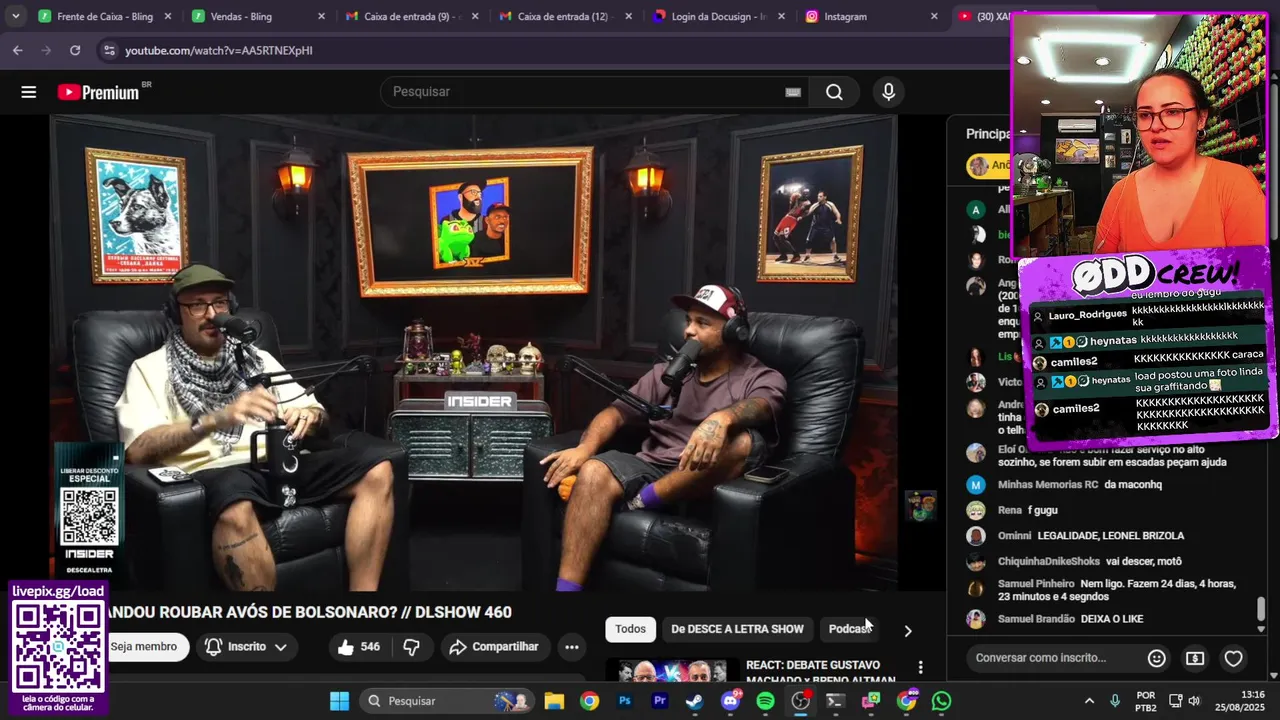Open Super Chat money icon

[1195, 658]
